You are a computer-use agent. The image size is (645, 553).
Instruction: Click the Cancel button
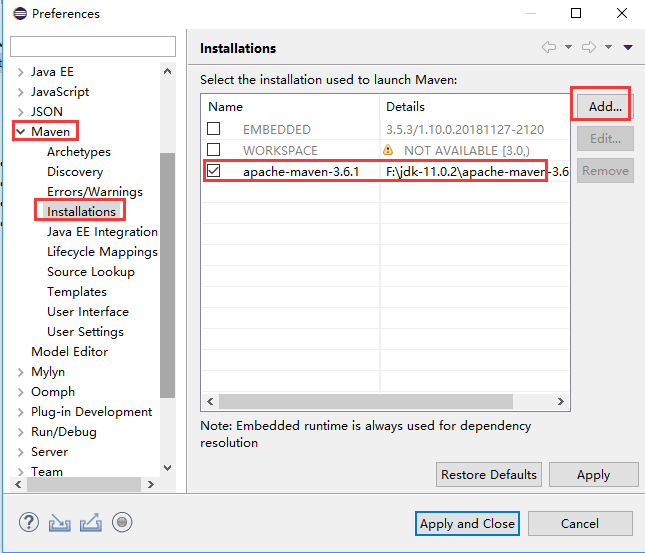[x=580, y=523]
